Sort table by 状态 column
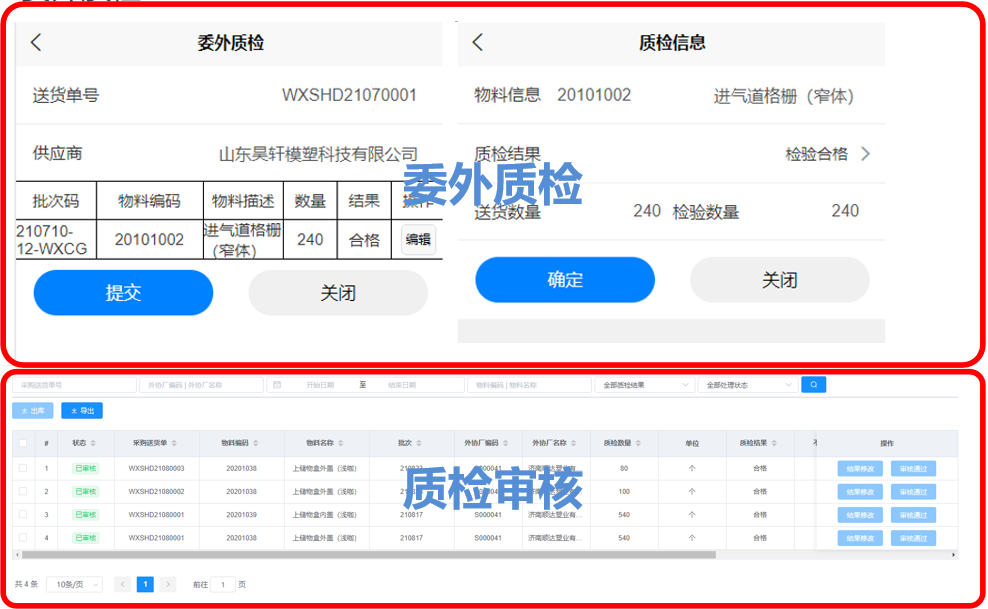 (x=93, y=443)
